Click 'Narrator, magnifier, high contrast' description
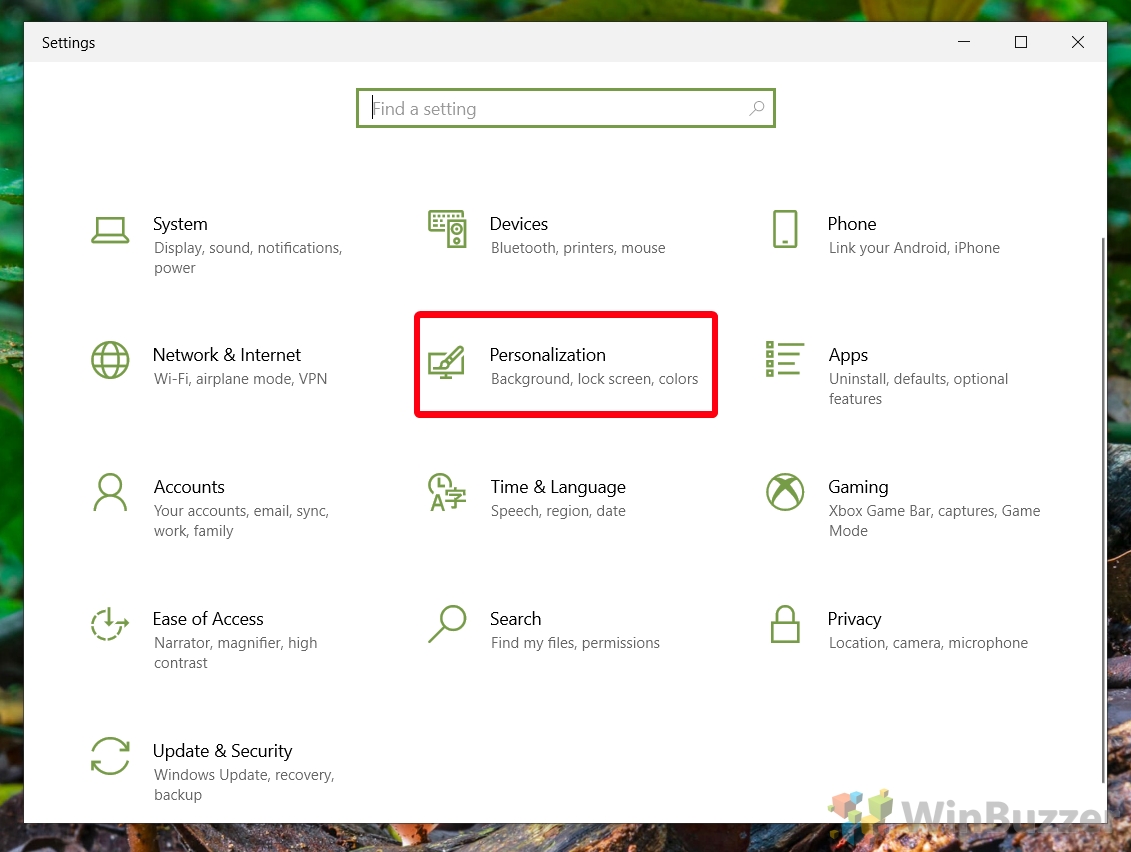Screen dimensions: 1131x852 coord(235,653)
